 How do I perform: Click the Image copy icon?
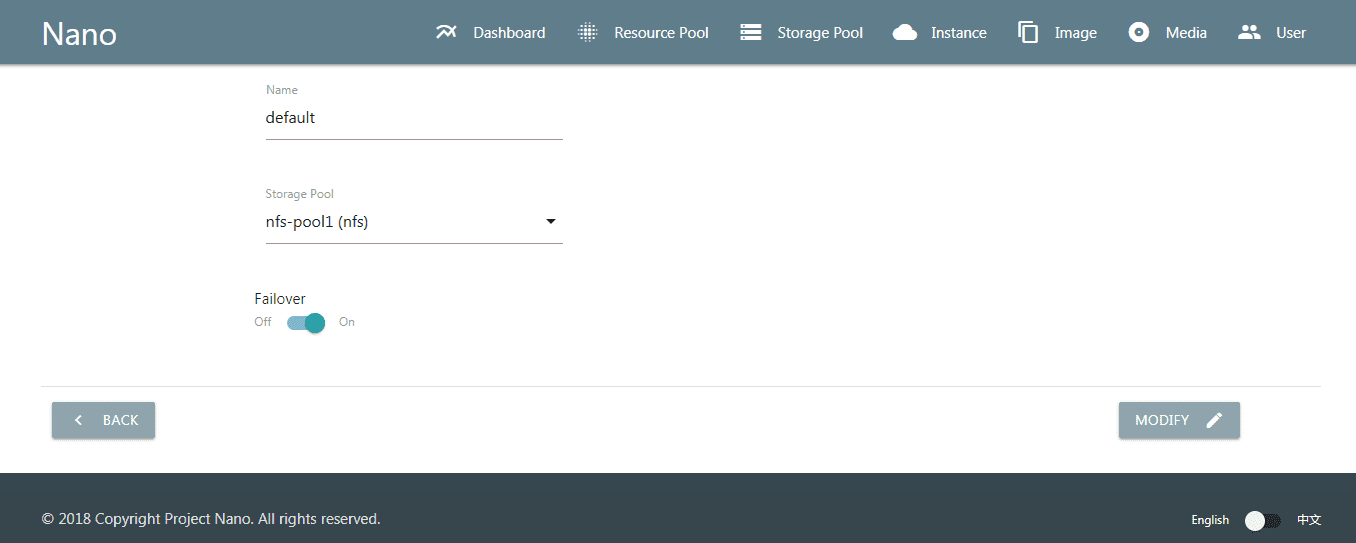tap(1028, 32)
